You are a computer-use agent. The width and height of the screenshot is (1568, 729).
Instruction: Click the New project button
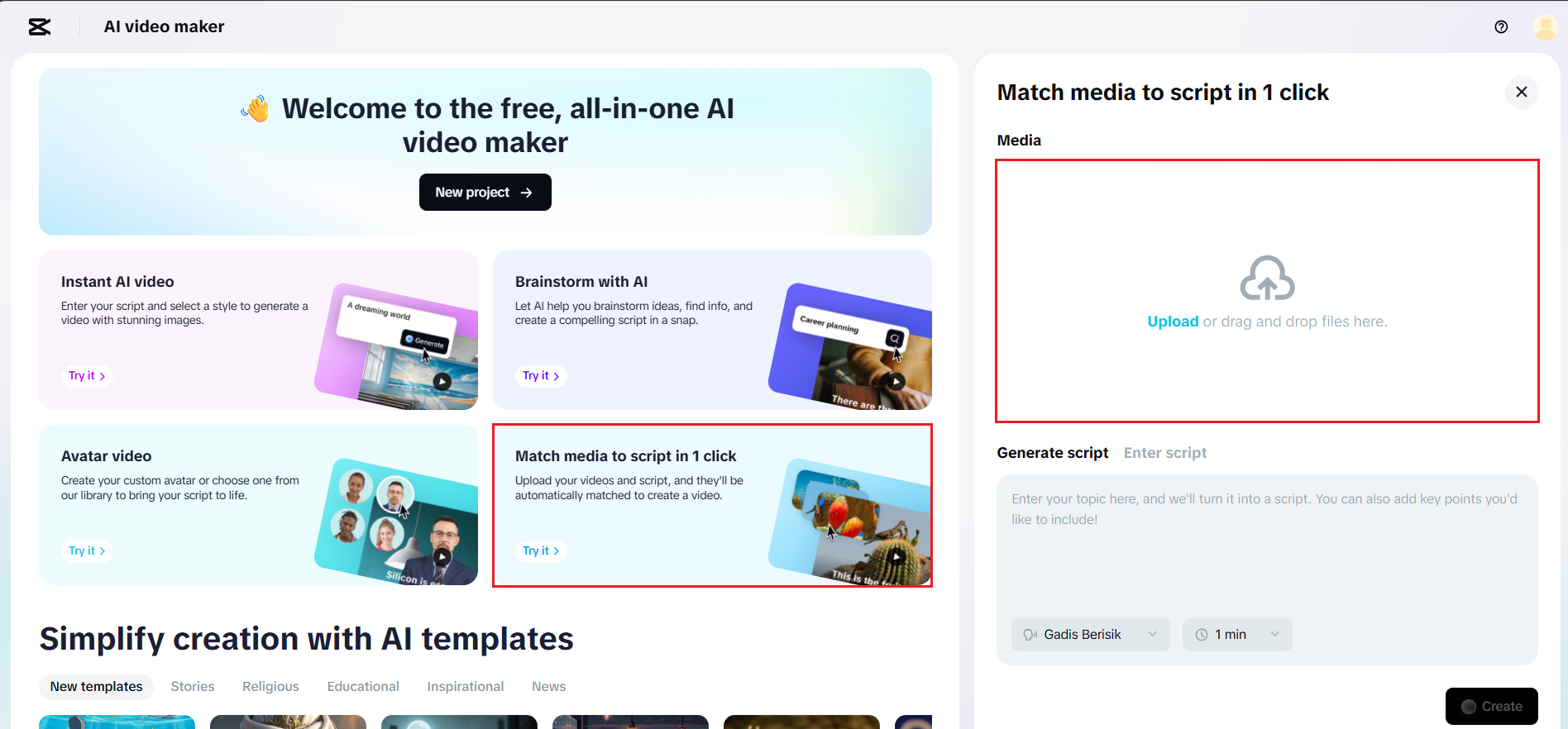coord(485,192)
